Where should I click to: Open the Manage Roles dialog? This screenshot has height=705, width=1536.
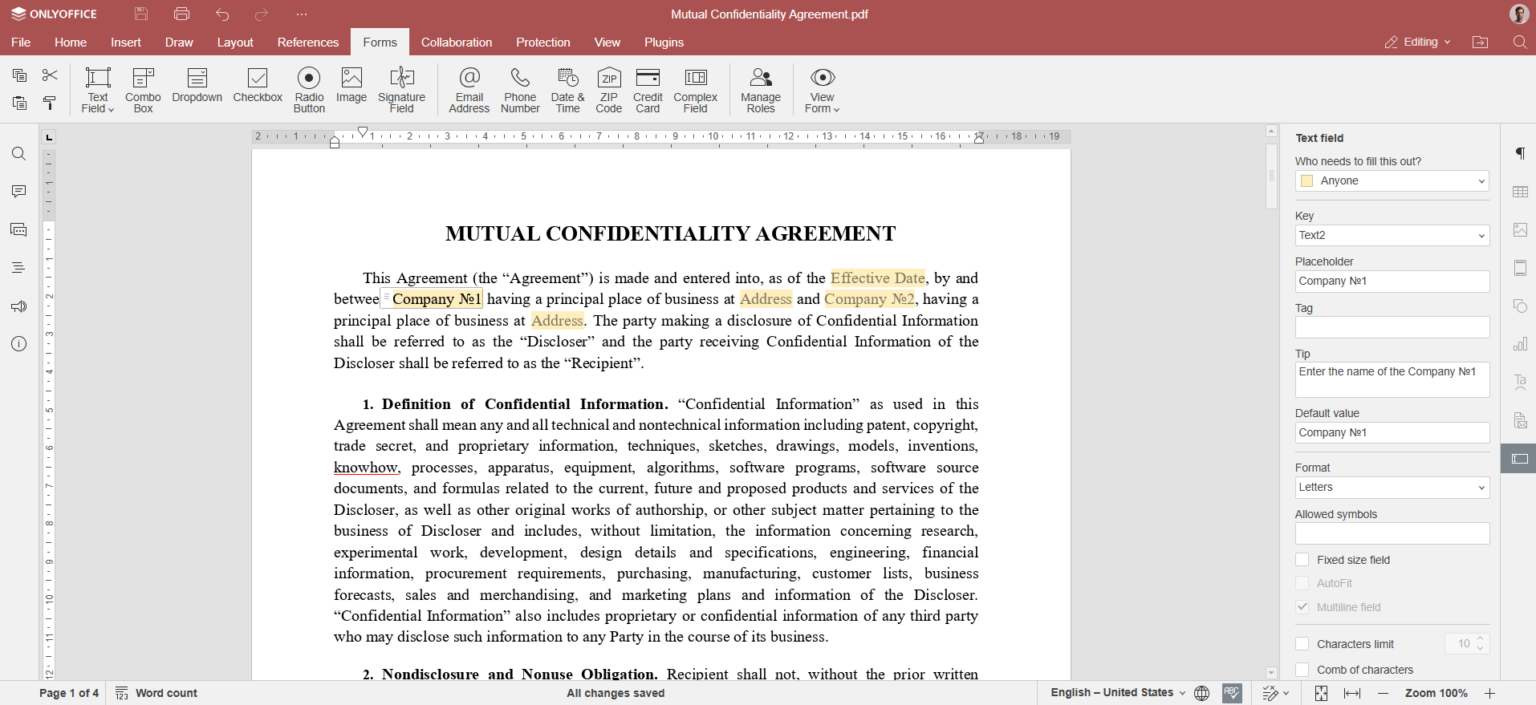760,89
